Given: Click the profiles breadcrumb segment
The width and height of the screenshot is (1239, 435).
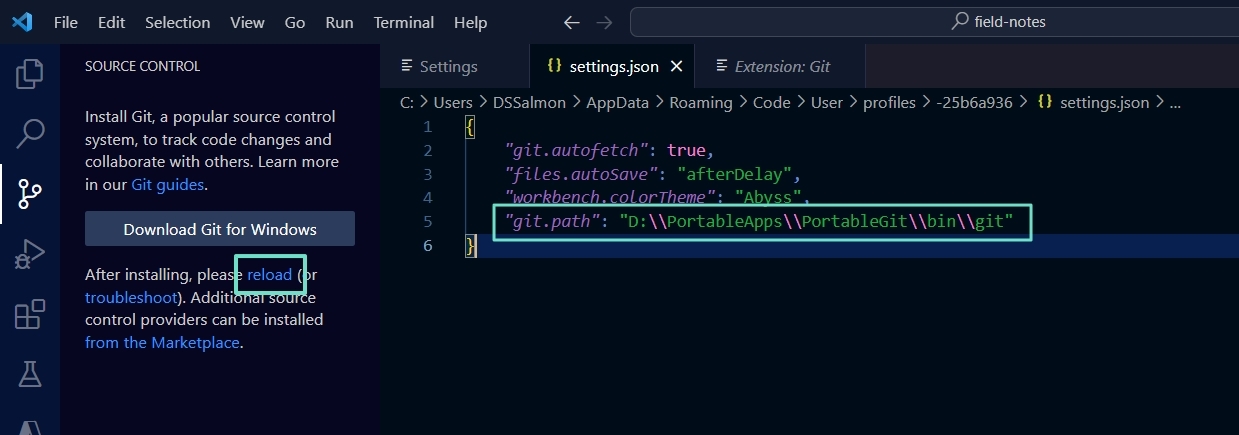Looking at the screenshot, I should [x=889, y=102].
